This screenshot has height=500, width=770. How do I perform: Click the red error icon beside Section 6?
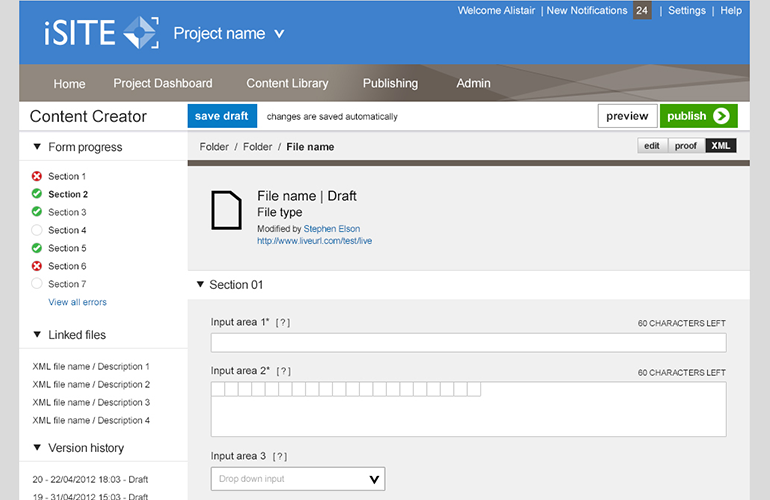37,267
